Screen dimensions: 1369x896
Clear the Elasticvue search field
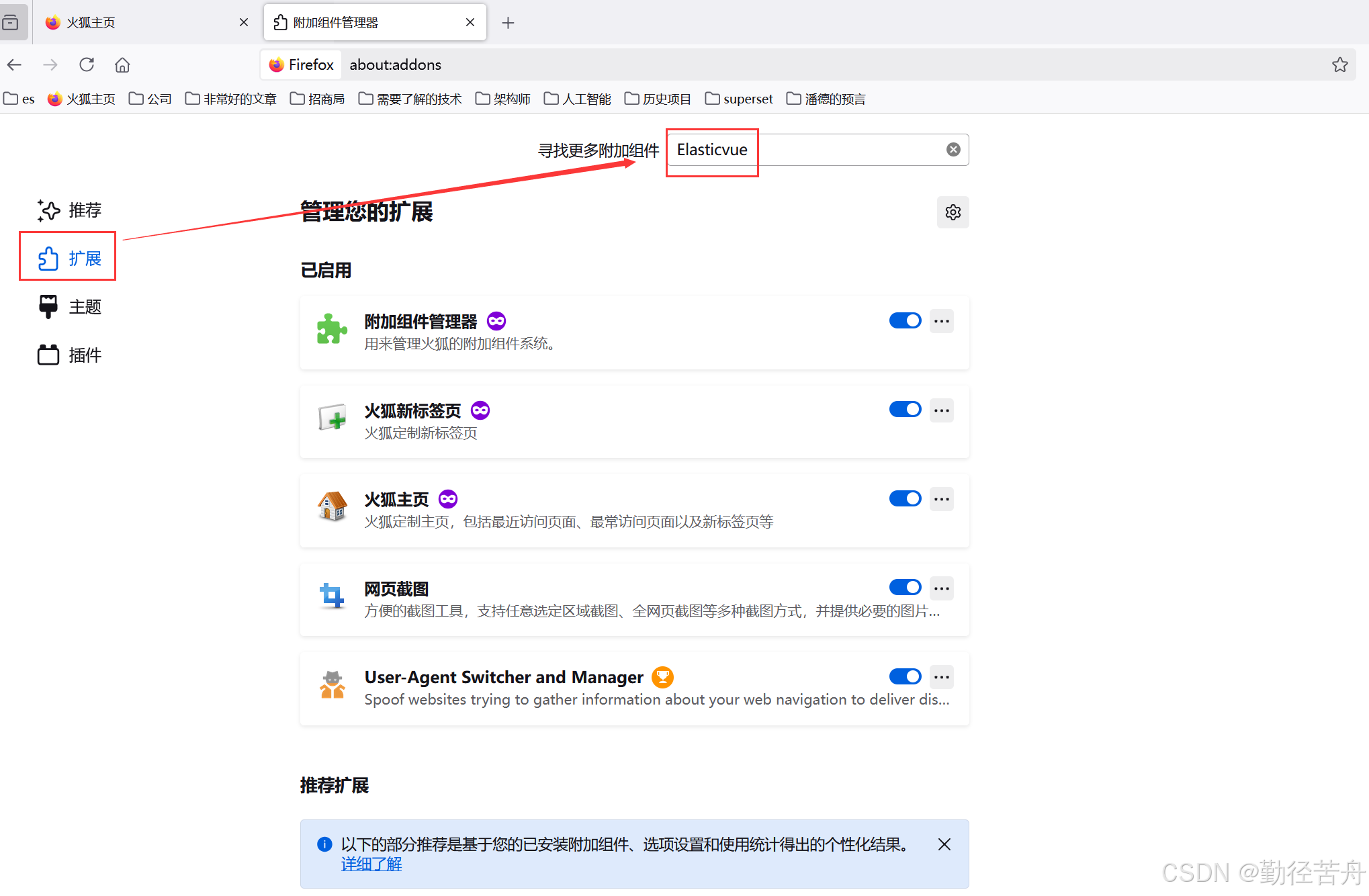click(953, 150)
